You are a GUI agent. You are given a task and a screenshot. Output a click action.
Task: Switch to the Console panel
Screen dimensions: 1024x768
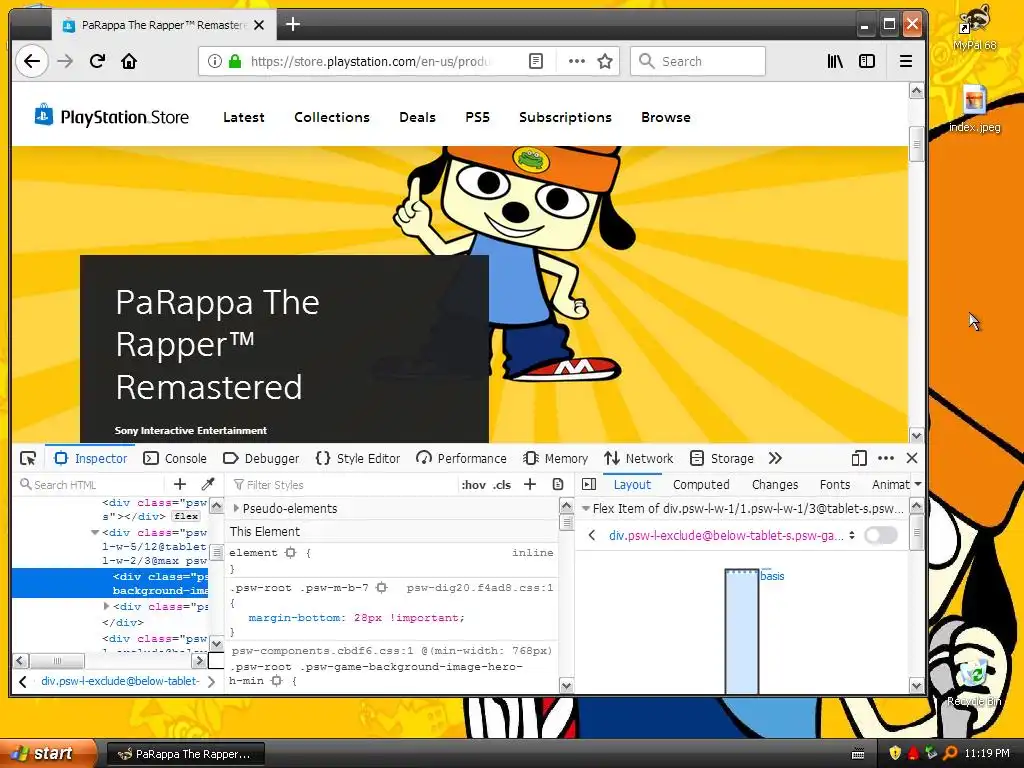click(175, 458)
